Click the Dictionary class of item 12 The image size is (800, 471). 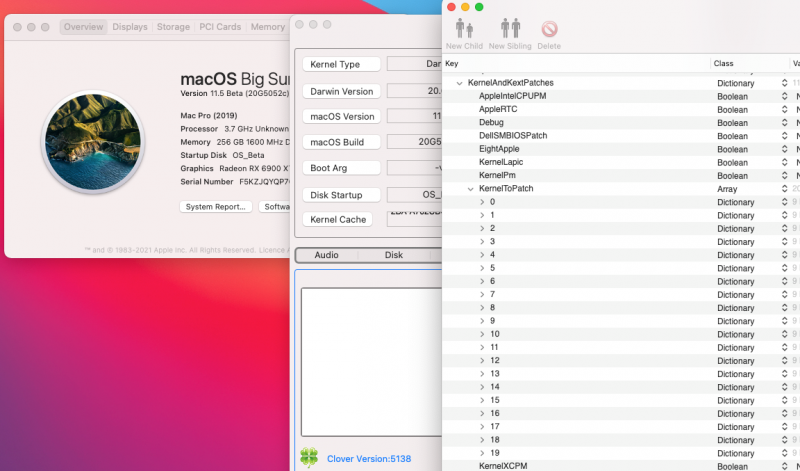click(x=735, y=361)
